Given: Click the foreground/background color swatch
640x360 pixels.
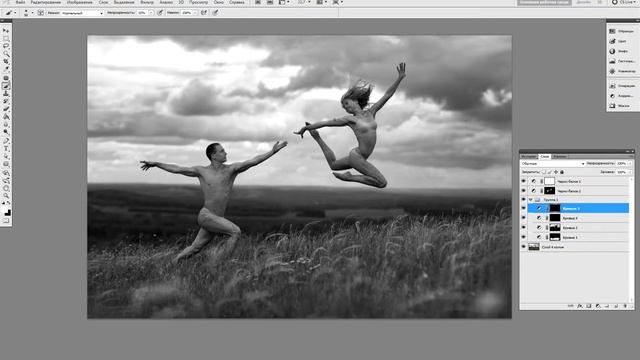Looking at the screenshot, I should click(x=7, y=211).
